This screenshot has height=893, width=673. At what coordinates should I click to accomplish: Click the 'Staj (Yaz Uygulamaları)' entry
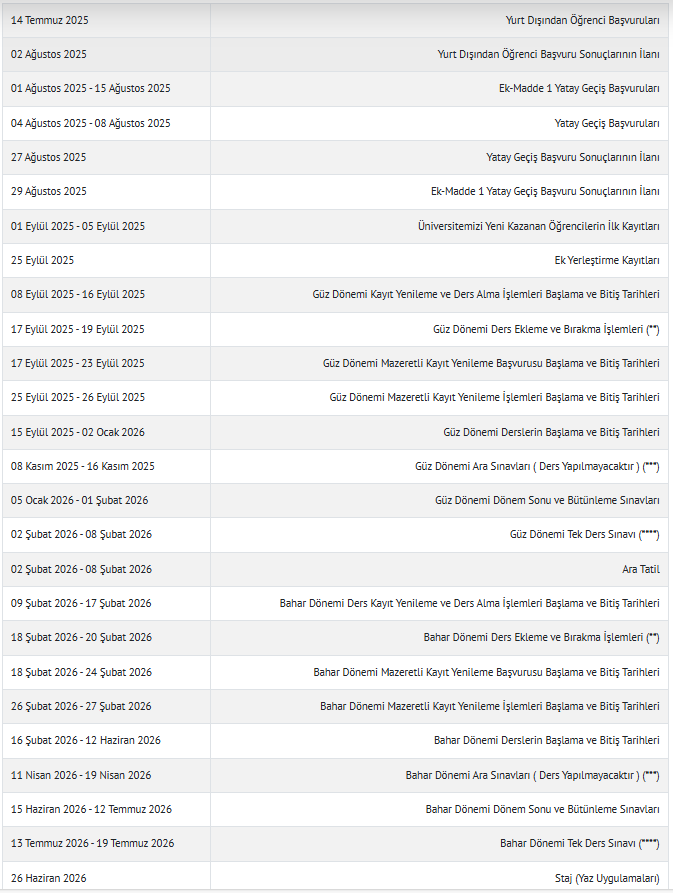pos(607,878)
